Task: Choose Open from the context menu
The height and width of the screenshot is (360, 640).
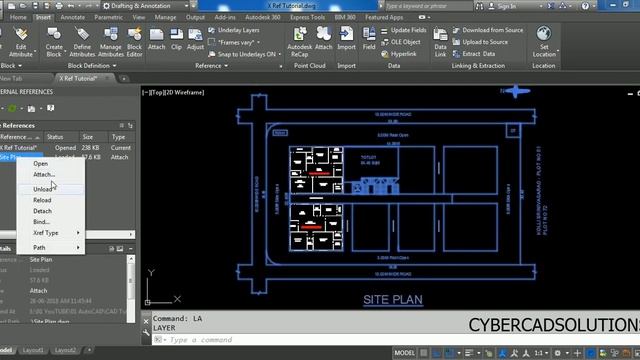Action: [x=51, y=163]
